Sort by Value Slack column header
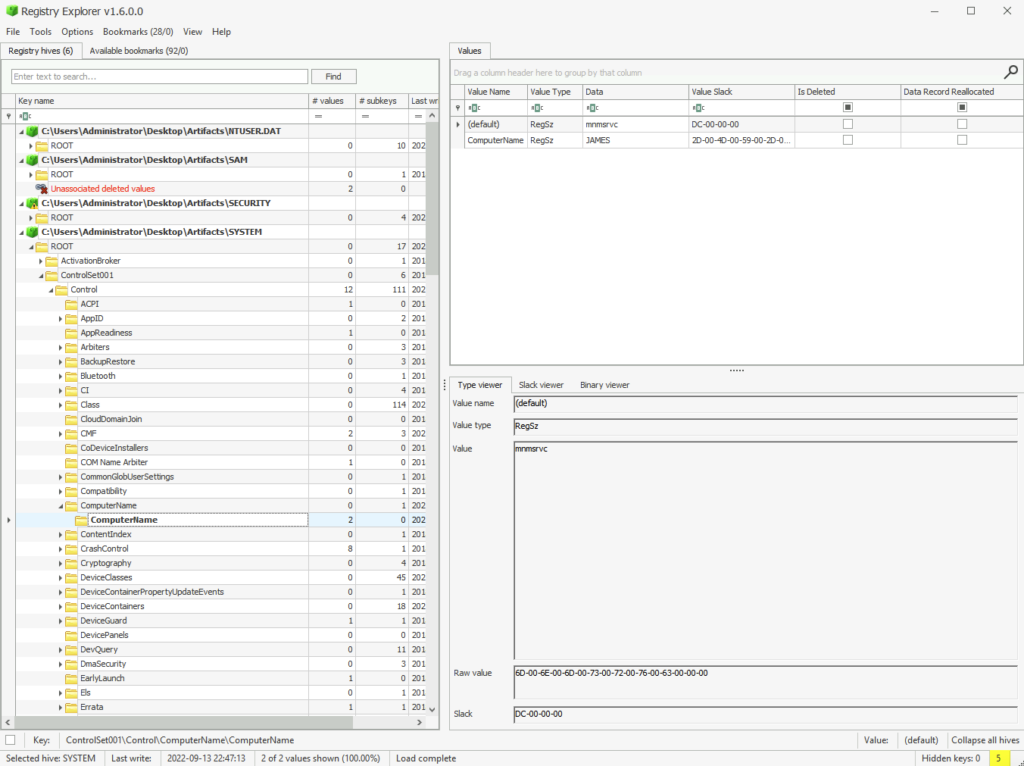The width and height of the screenshot is (1024, 766). click(741, 92)
